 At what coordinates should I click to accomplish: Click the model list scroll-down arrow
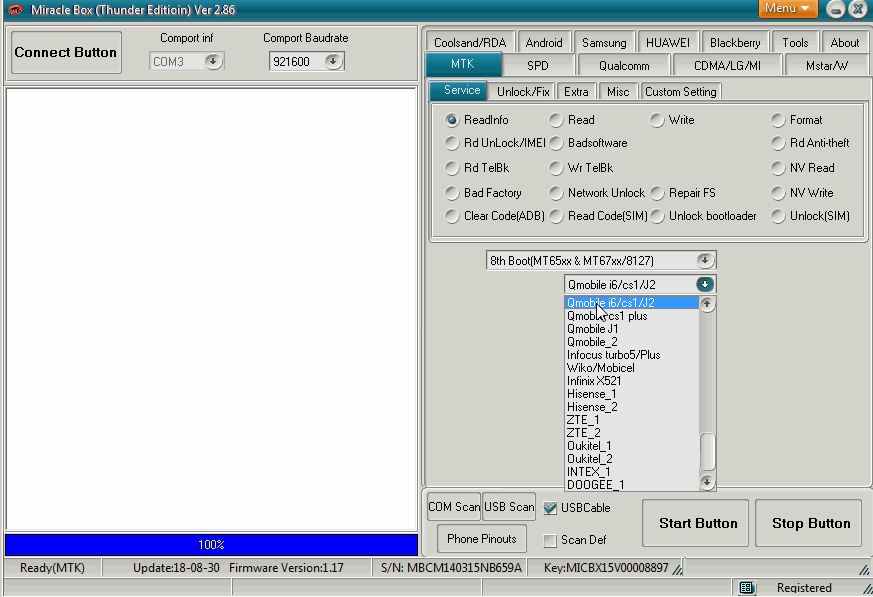click(707, 482)
